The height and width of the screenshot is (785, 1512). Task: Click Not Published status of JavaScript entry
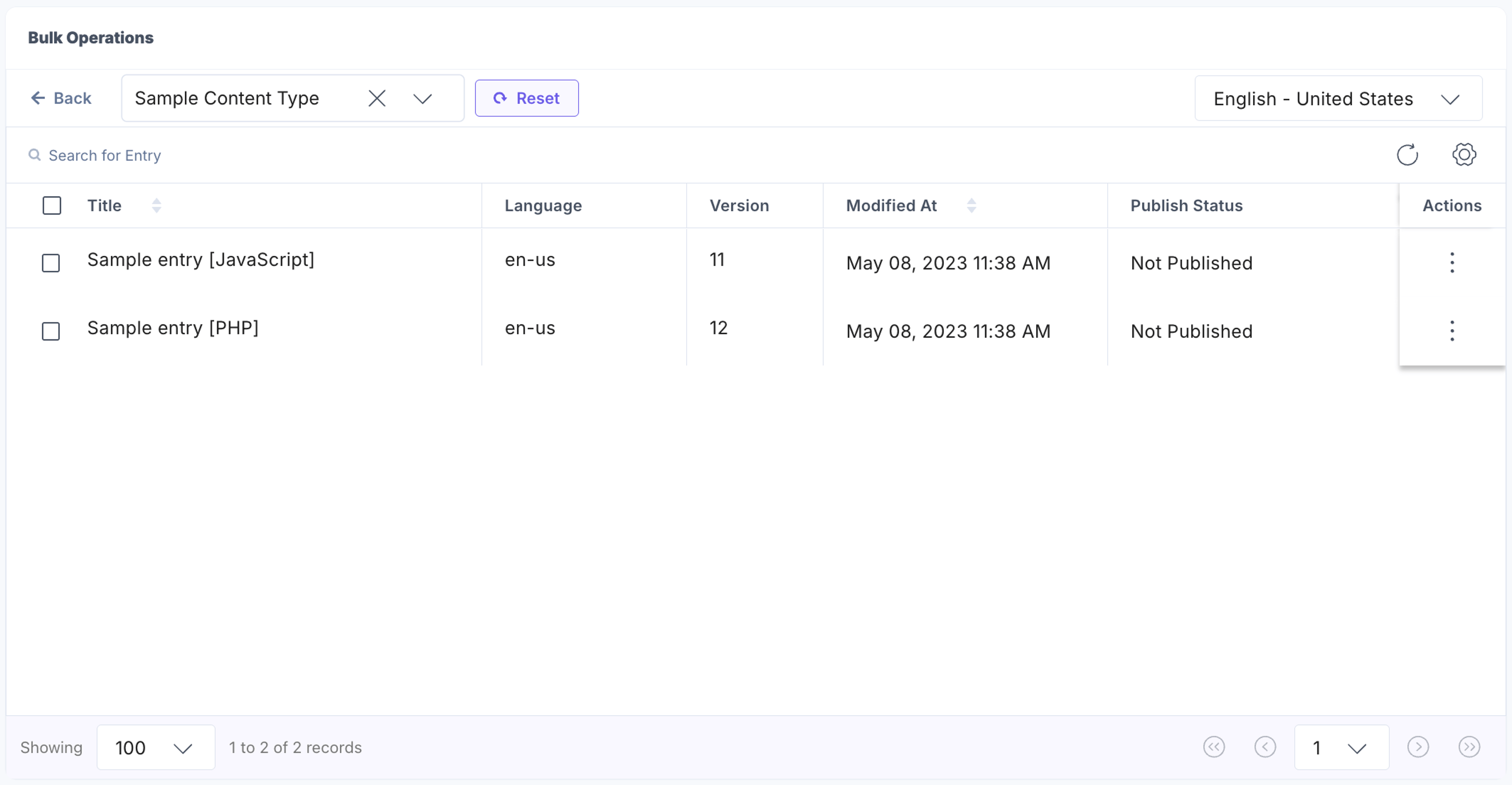(1191, 263)
